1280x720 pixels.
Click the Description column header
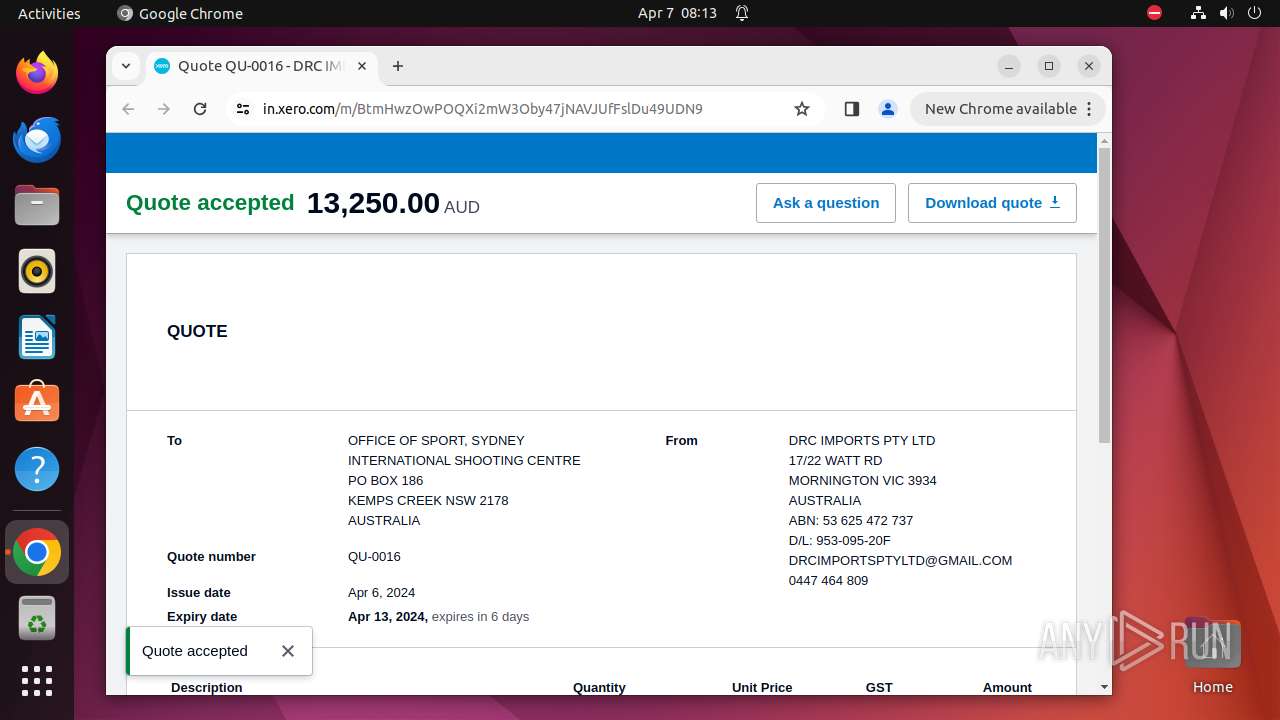pos(207,687)
